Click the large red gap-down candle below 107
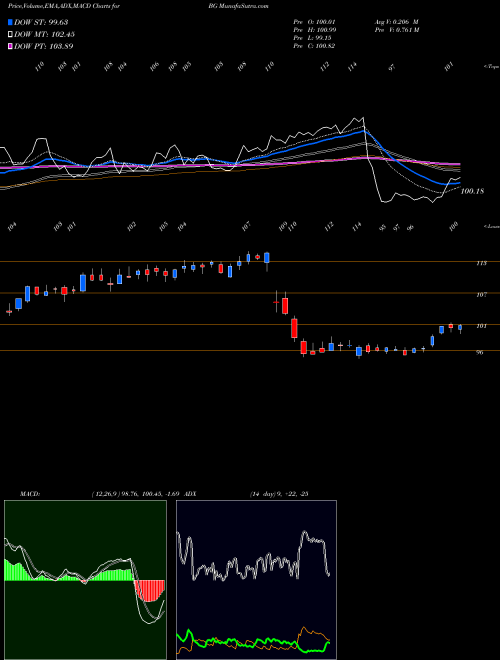 click(285, 304)
